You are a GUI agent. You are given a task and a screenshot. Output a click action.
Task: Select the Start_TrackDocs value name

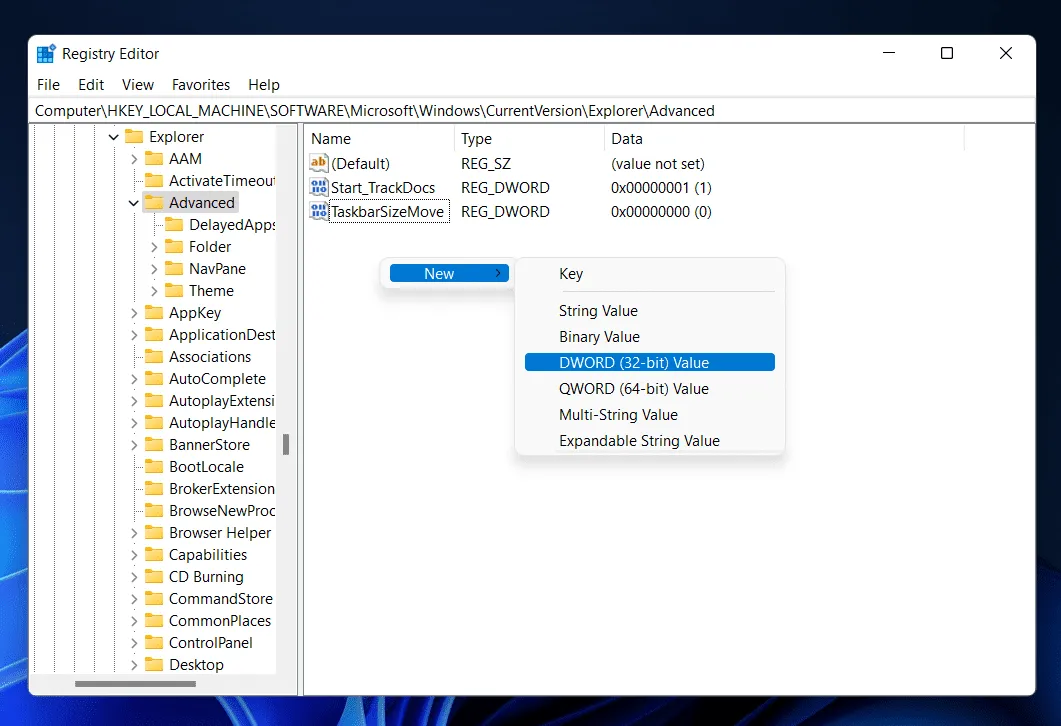[x=383, y=187]
